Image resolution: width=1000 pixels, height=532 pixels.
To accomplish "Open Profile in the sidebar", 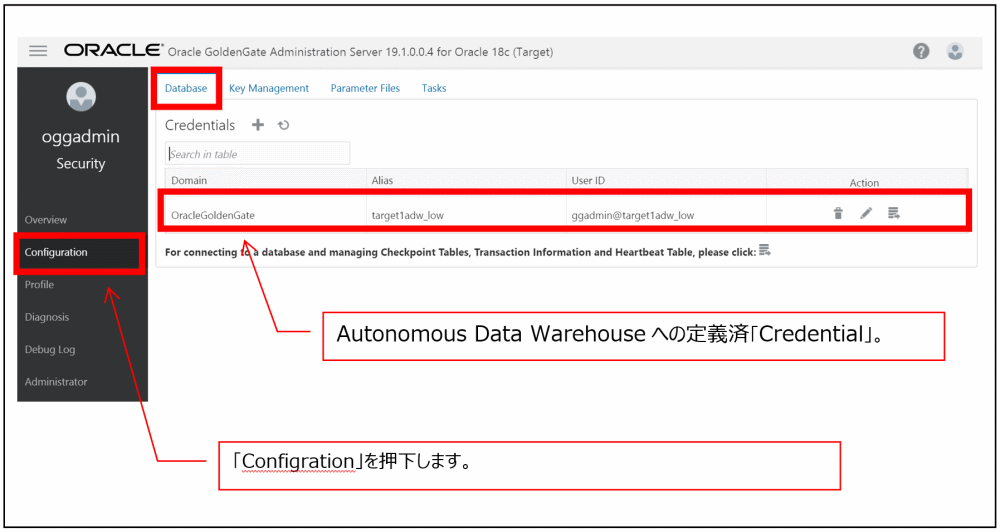I will tap(40, 284).
